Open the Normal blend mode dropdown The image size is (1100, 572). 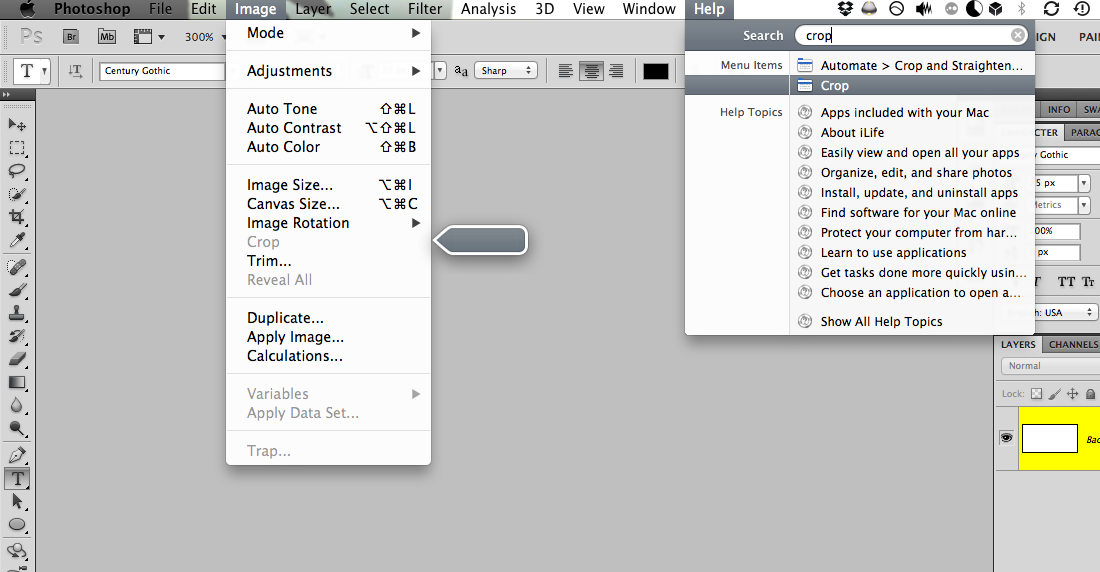click(x=1050, y=366)
